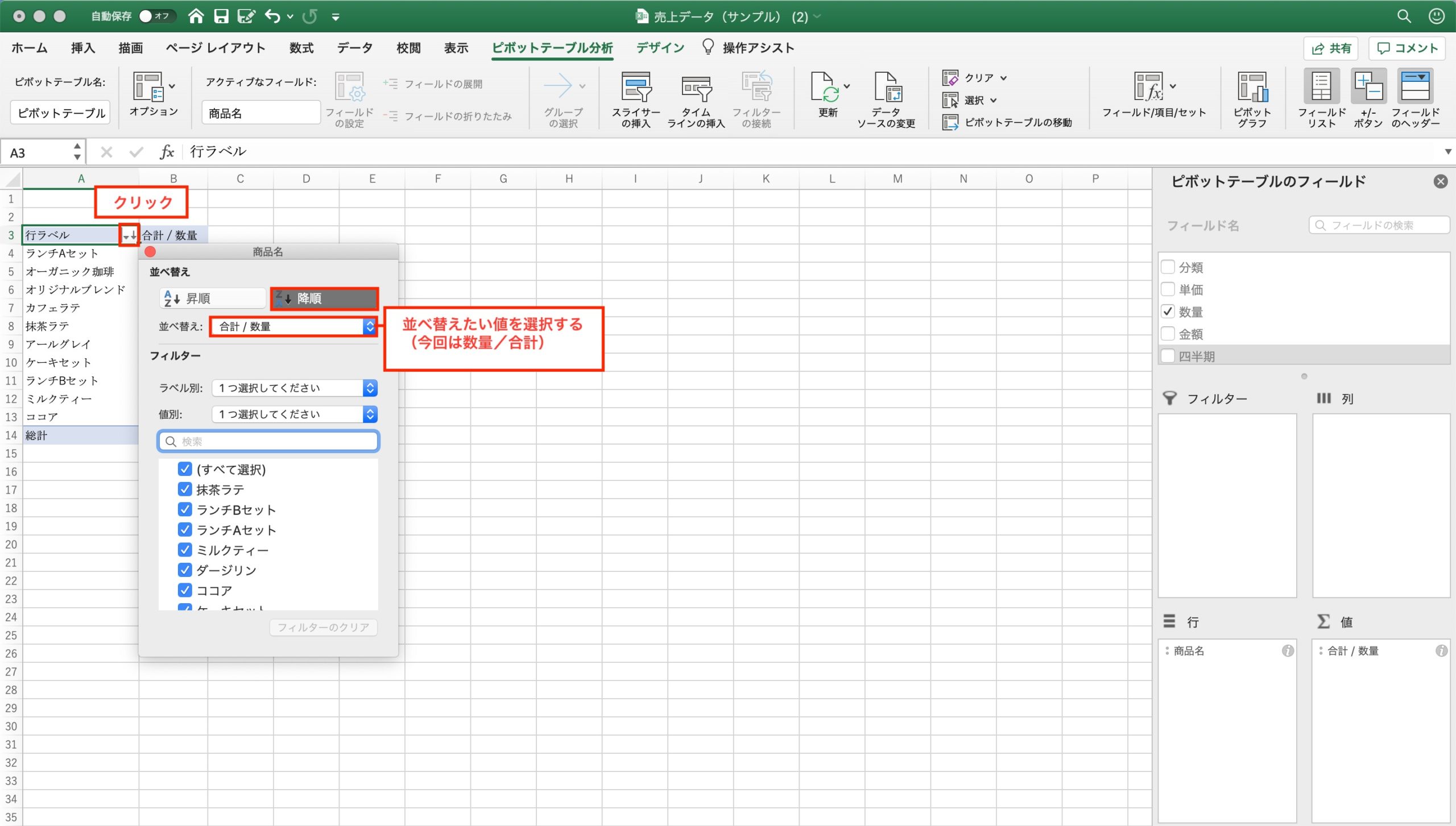Click the 共有 share button

coord(1331,48)
